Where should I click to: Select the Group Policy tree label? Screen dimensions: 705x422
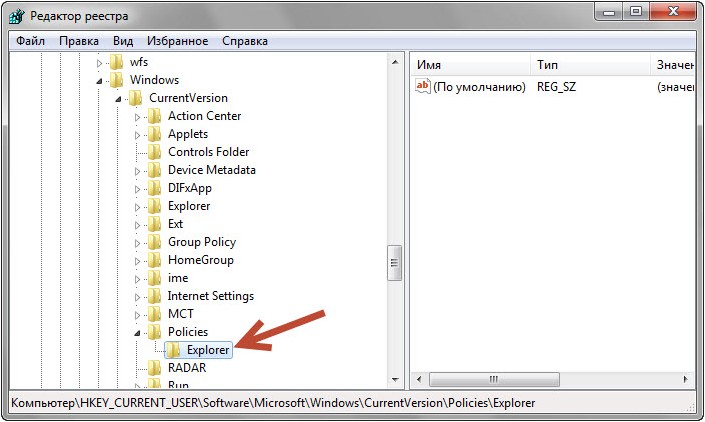click(202, 242)
